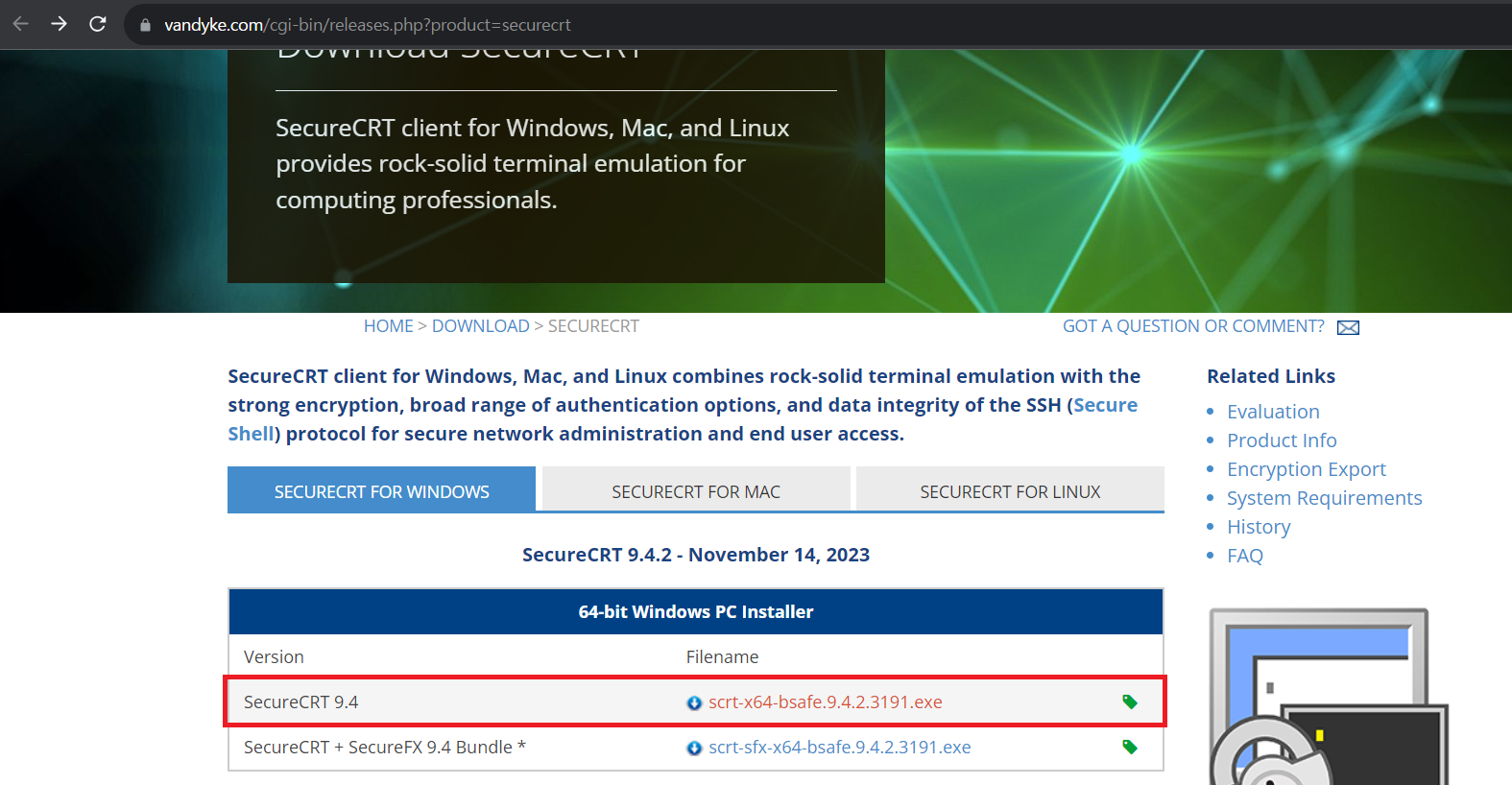Open Encryption Export link
The height and width of the screenshot is (785, 1512).
point(1307,469)
